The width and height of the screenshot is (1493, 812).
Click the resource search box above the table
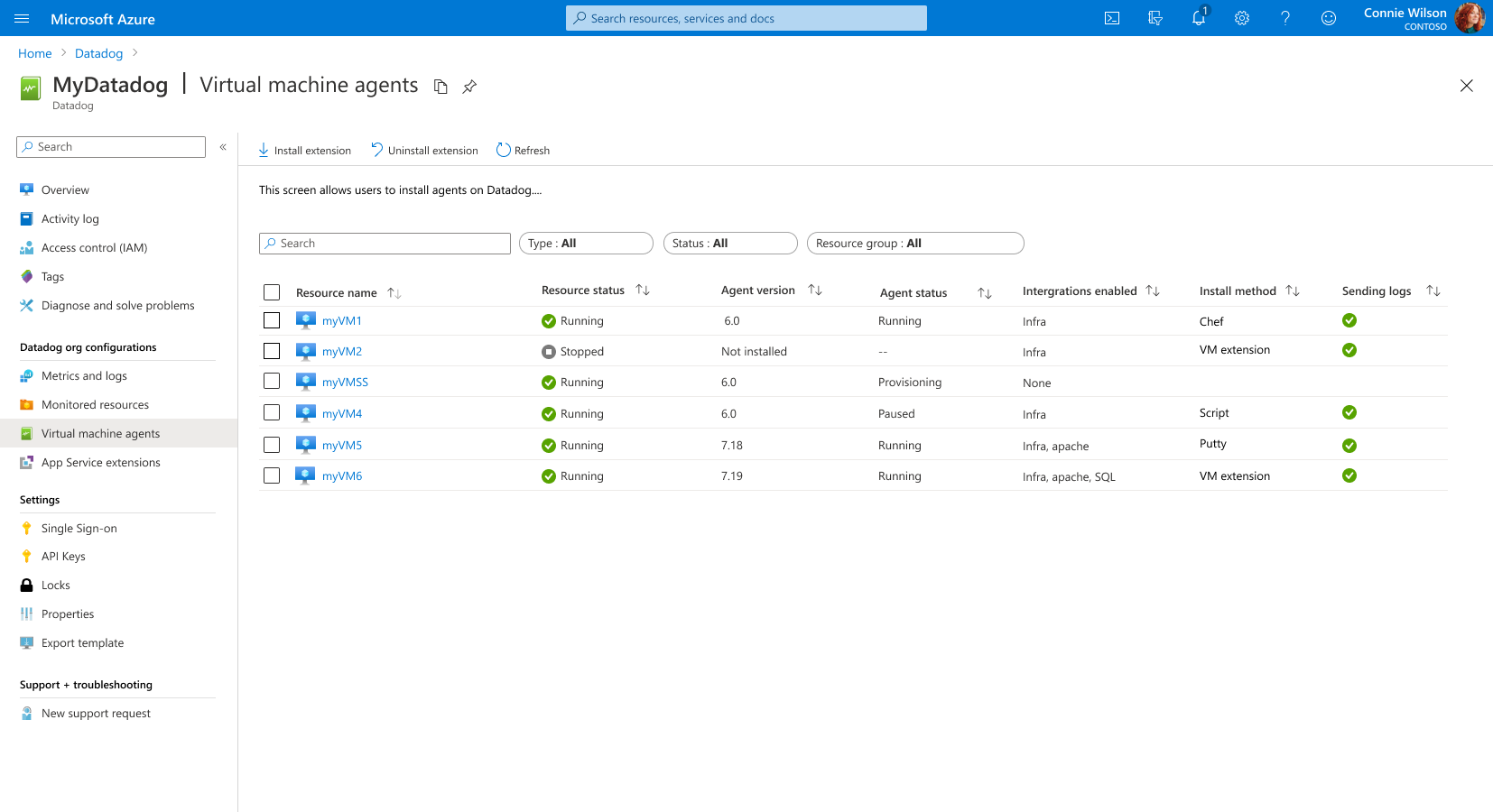(384, 243)
